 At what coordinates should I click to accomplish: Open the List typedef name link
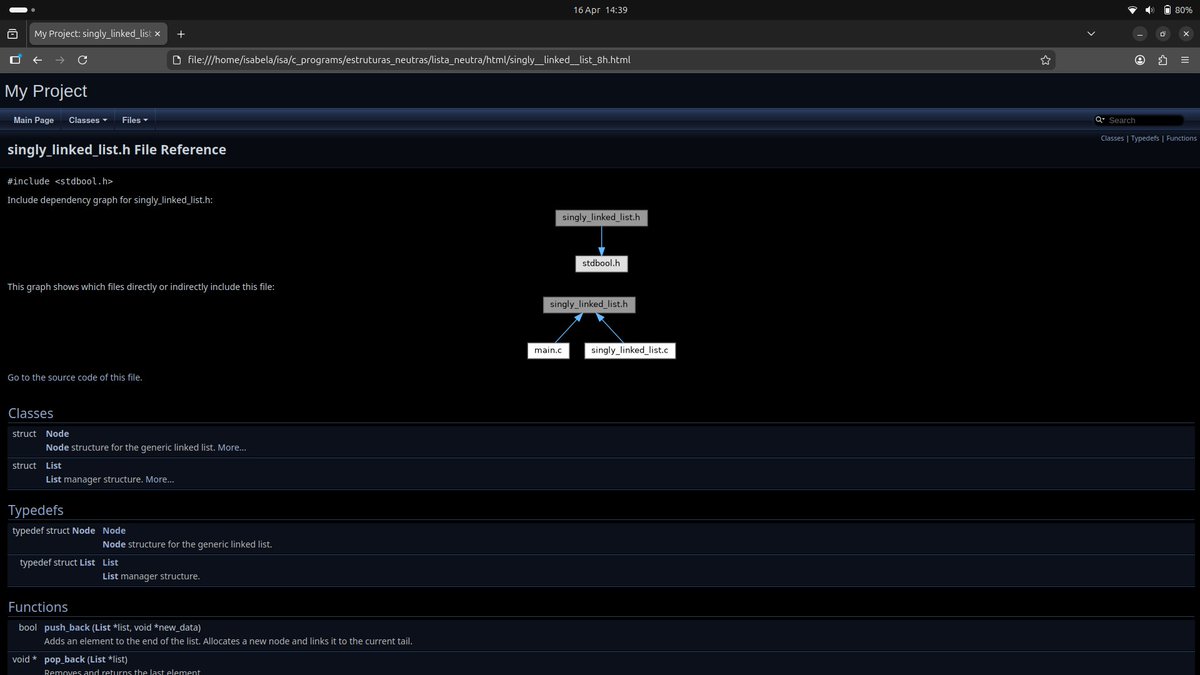pyautogui.click(x=111, y=563)
